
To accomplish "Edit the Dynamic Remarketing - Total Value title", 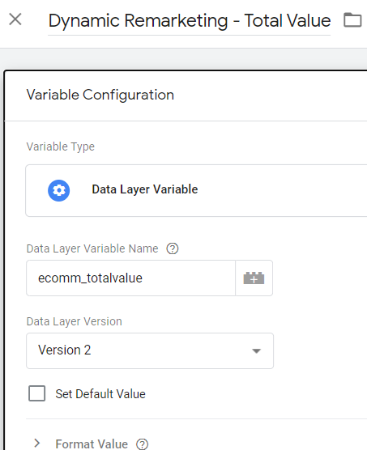I will (189, 21).
